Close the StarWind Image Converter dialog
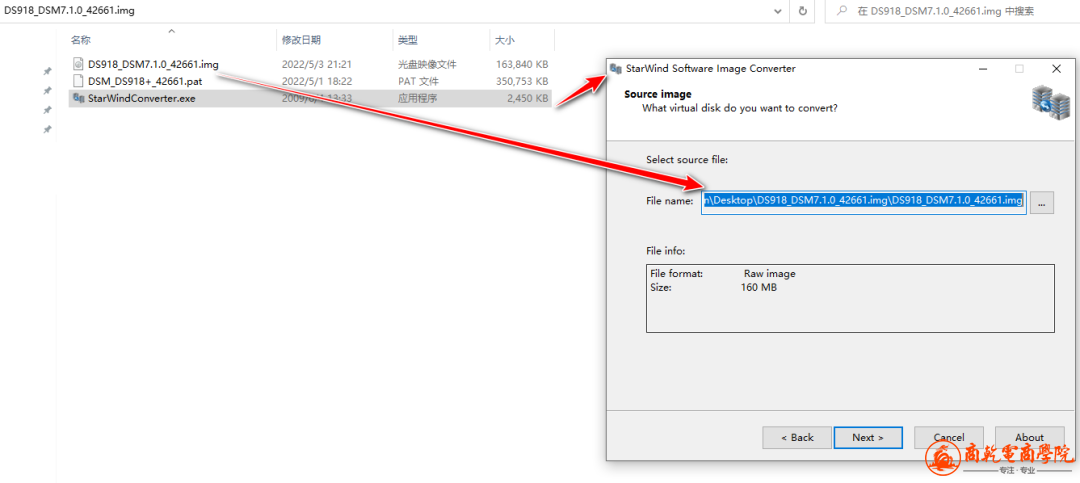 tap(1056, 68)
